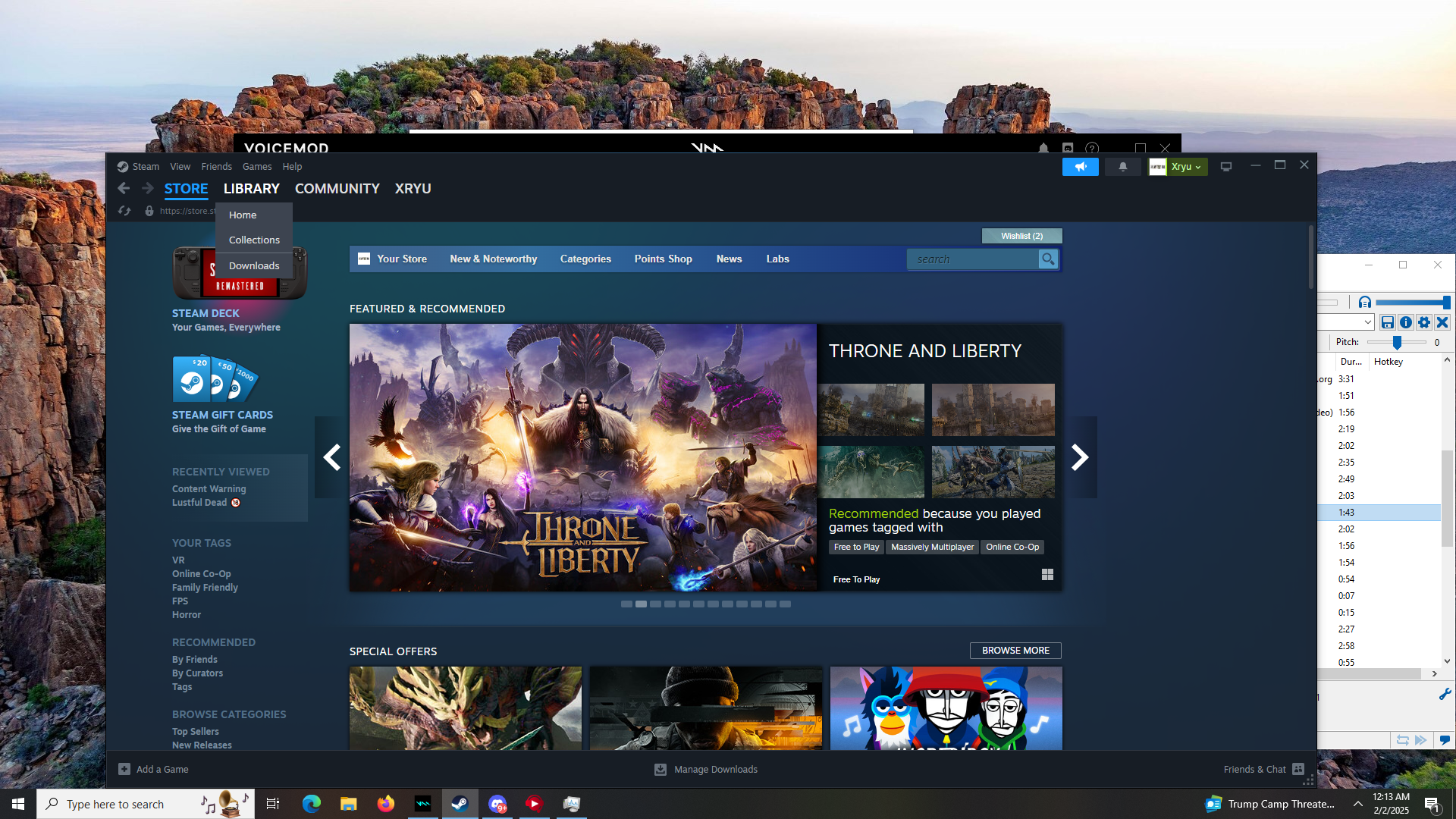Click the save floppy disk icon

point(1387,322)
